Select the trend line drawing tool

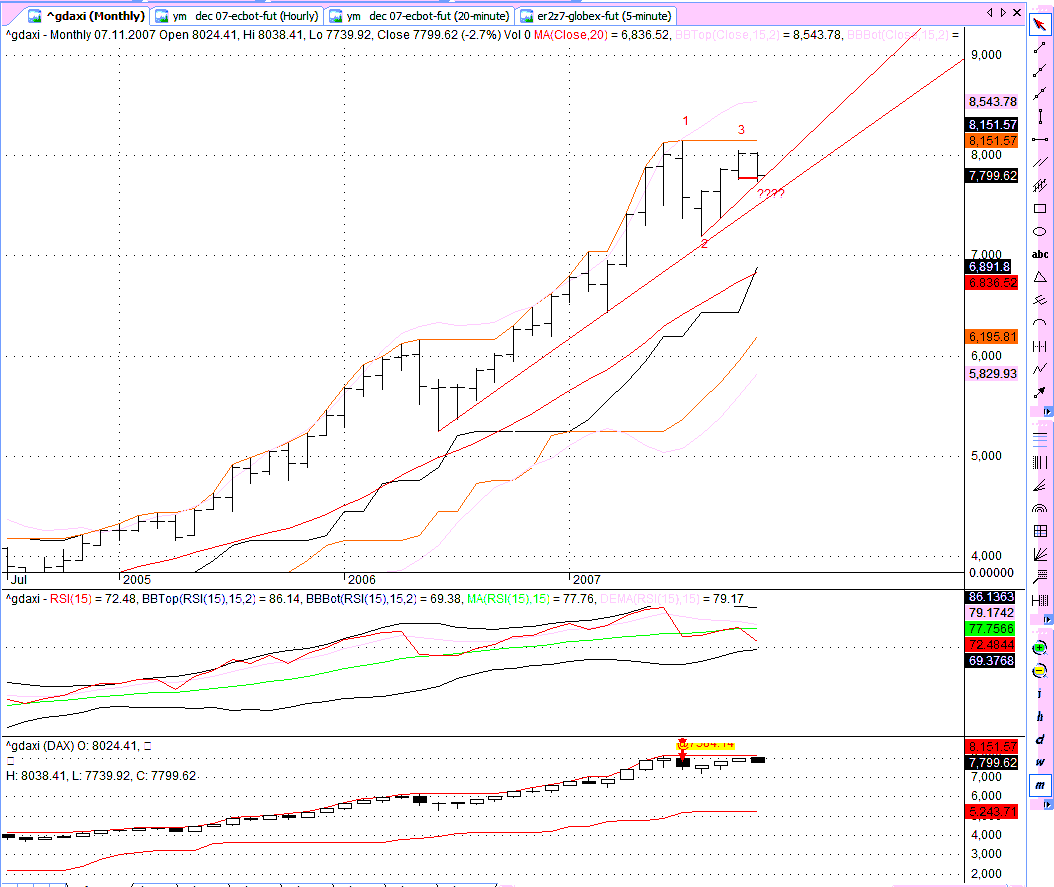coord(1040,48)
